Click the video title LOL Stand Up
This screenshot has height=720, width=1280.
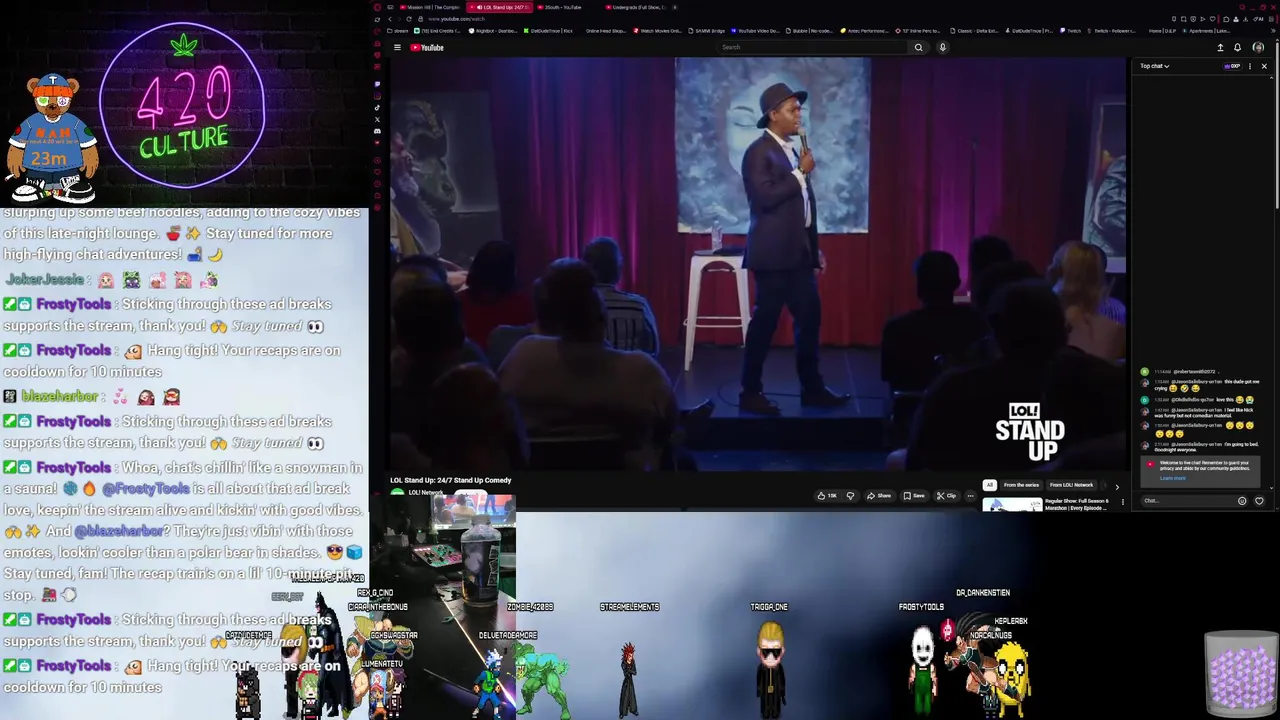450,480
